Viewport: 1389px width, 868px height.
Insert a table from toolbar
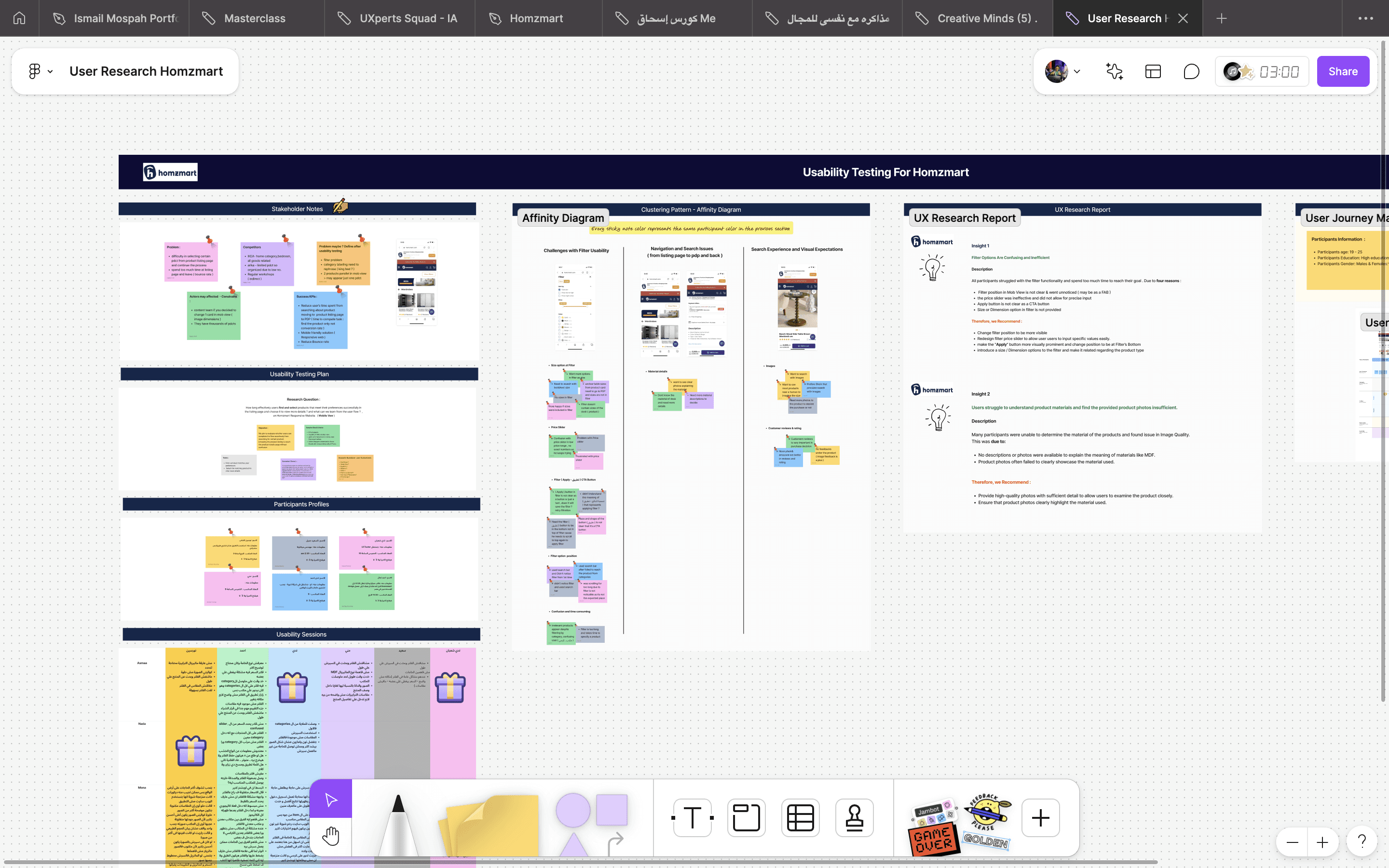(800, 817)
